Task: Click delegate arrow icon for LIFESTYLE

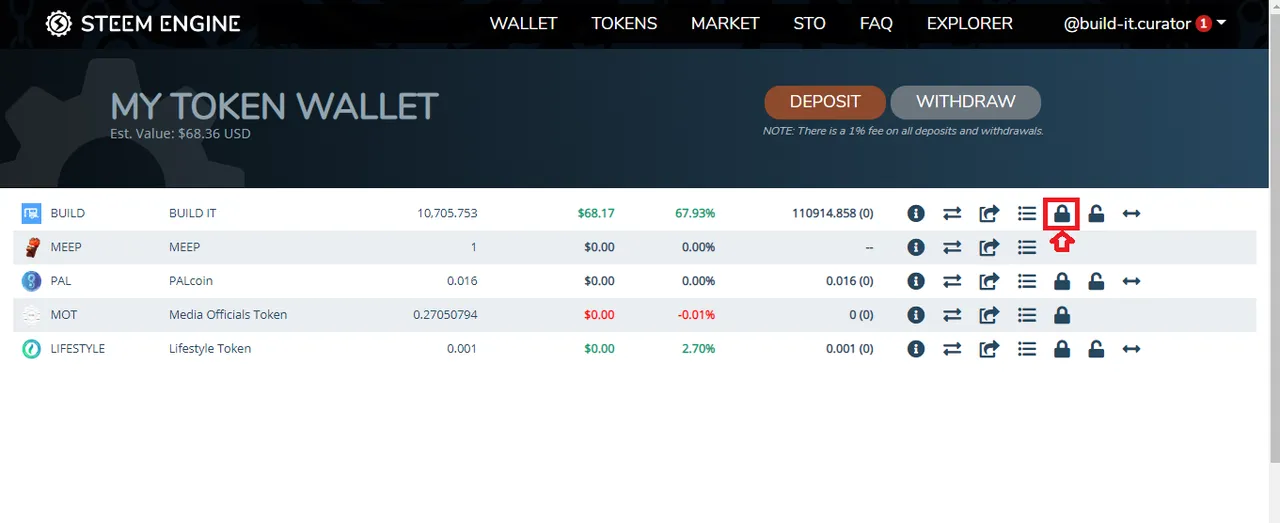Action: (x=1131, y=349)
